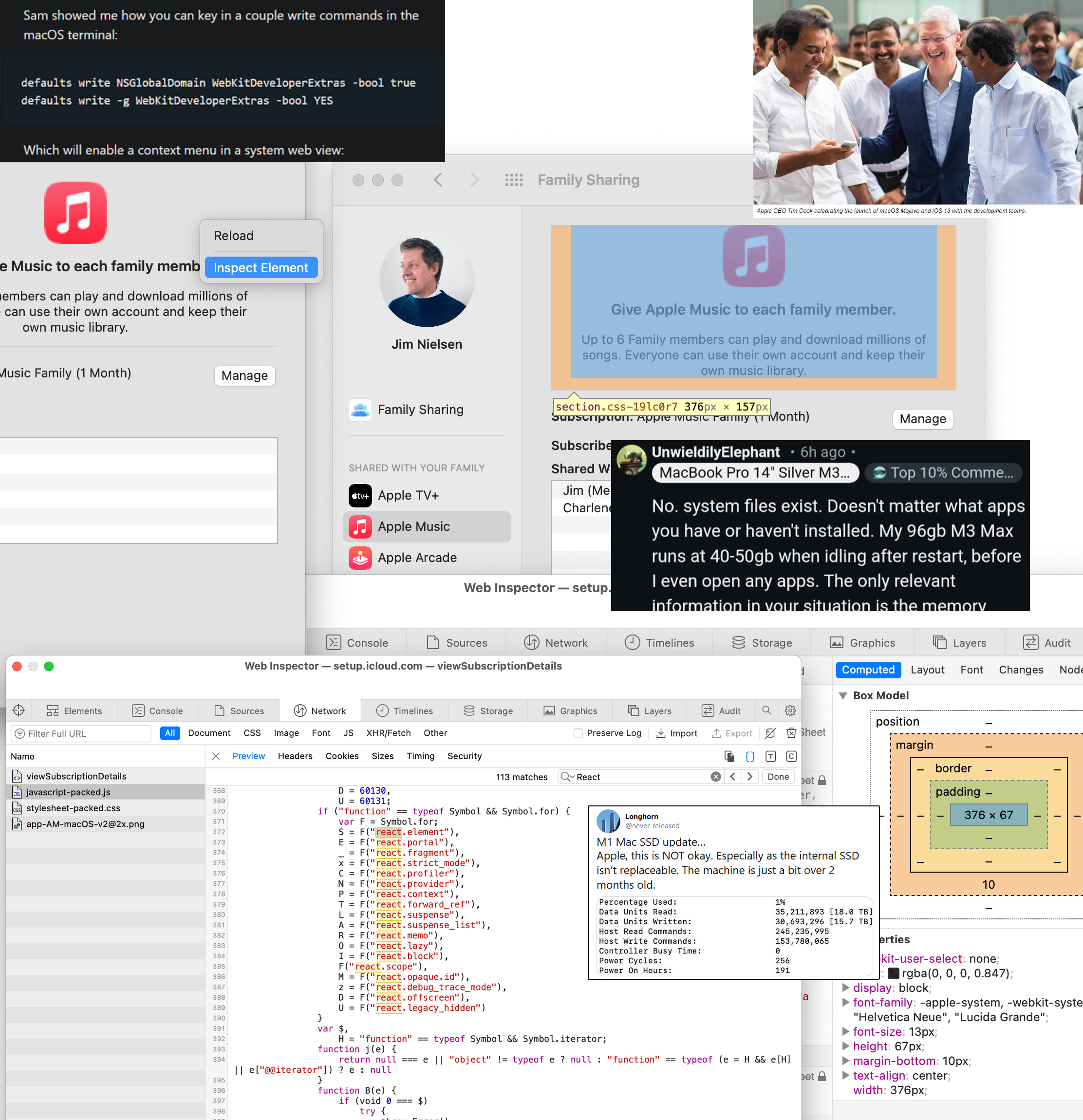The height and width of the screenshot is (1120, 1083).
Task: Select javascript-packed.js in the resource list
Action: pos(105,792)
